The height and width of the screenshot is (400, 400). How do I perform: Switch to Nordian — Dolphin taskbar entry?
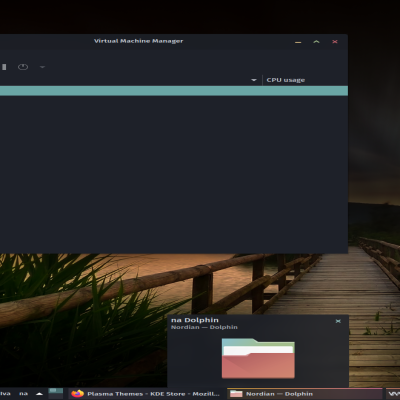click(305, 394)
